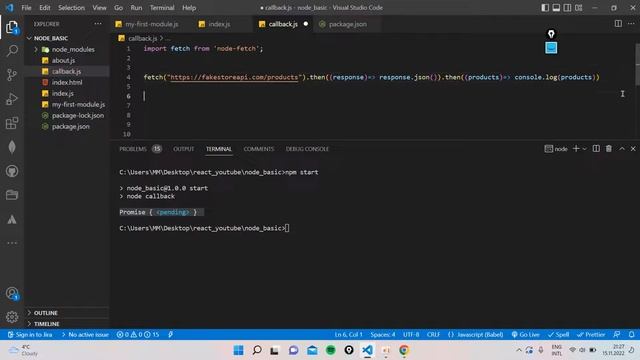Show the Comments panel tab
The height and width of the screenshot is (360, 640).
click(259, 149)
